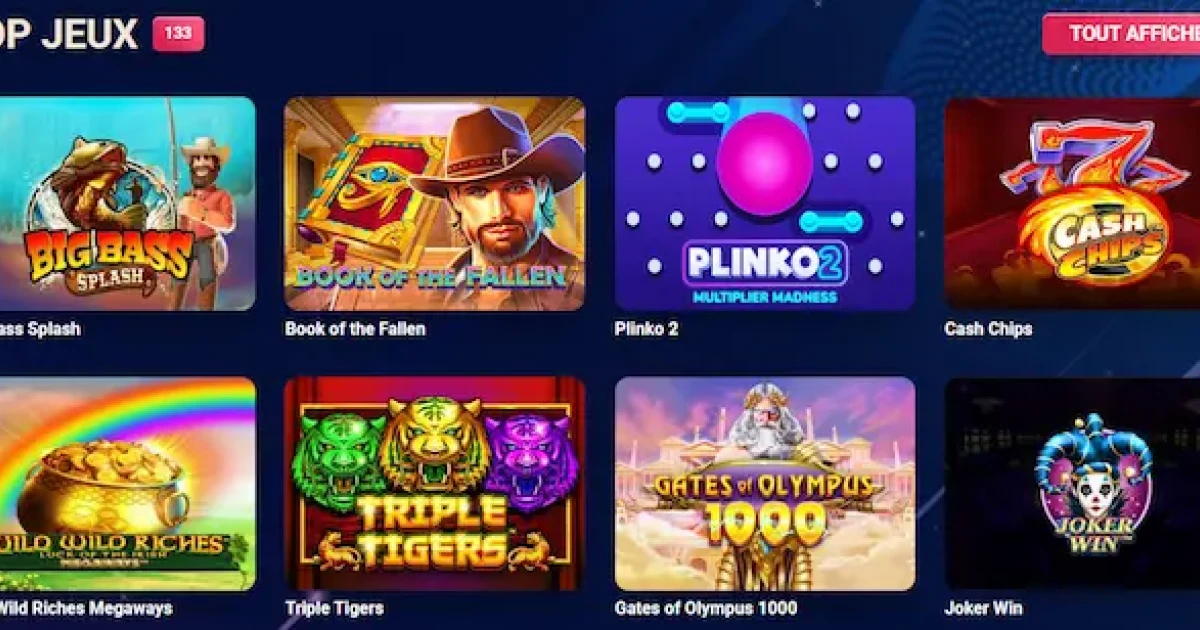Open the Joker Win game thumbnail

coord(1072,484)
